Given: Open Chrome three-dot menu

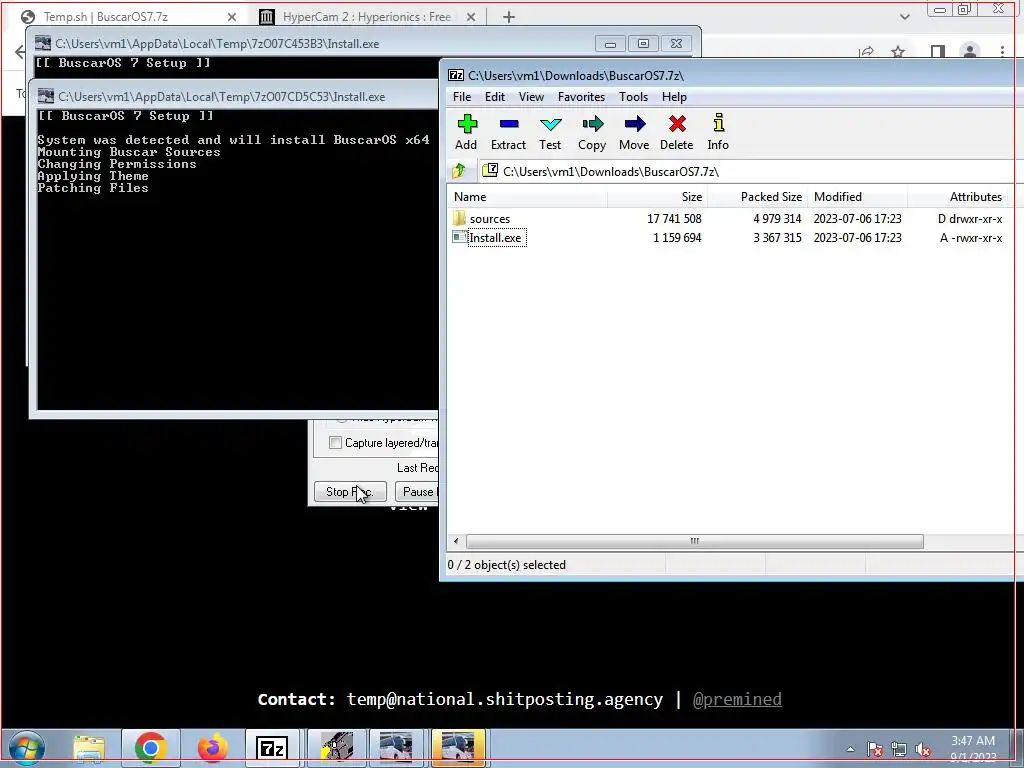Looking at the screenshot, I should [1002, 51].
